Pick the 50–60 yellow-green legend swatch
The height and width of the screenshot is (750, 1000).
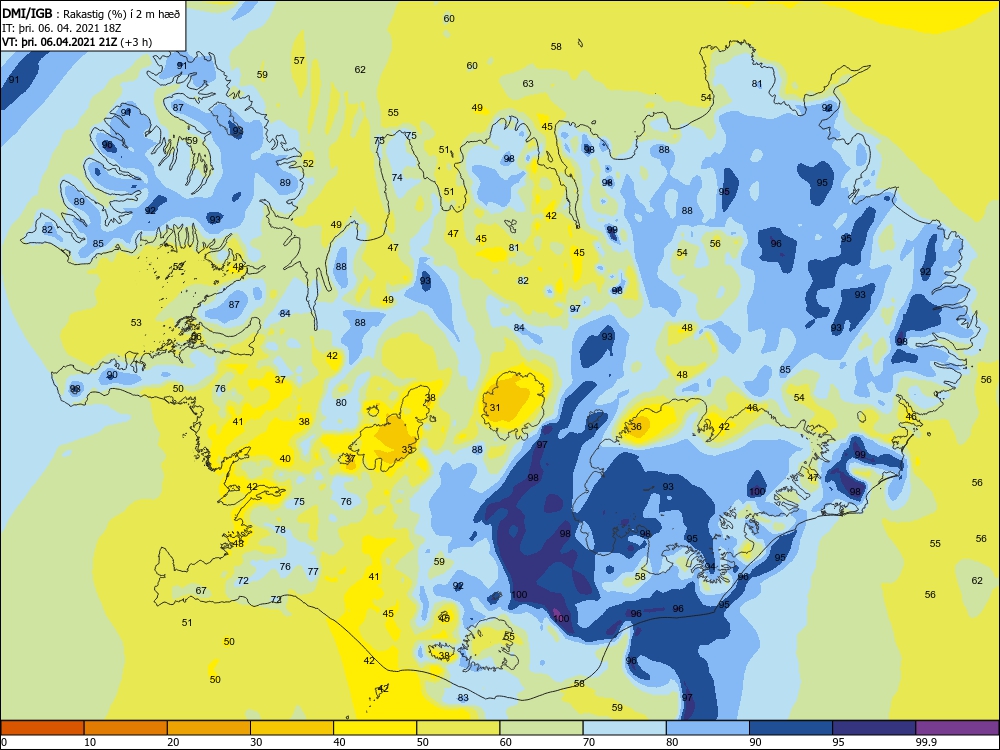pyautogui.click(x=458, y=728)
